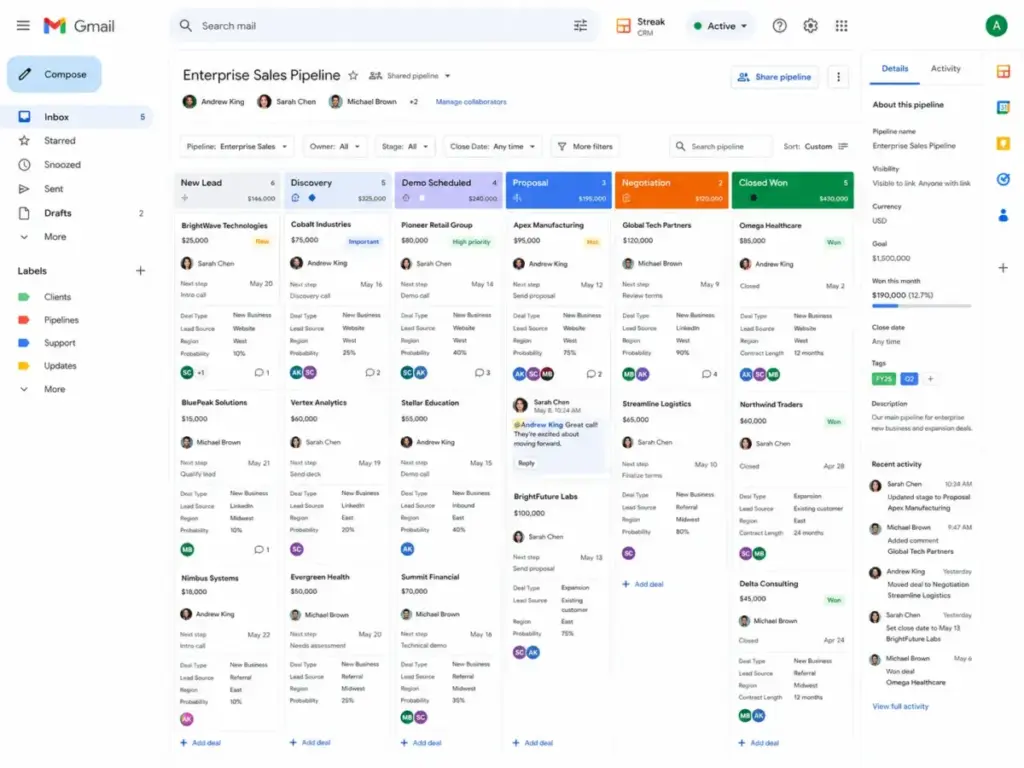Click the Sort custom list icon
Screen dimensions: 1024x768
843,146
